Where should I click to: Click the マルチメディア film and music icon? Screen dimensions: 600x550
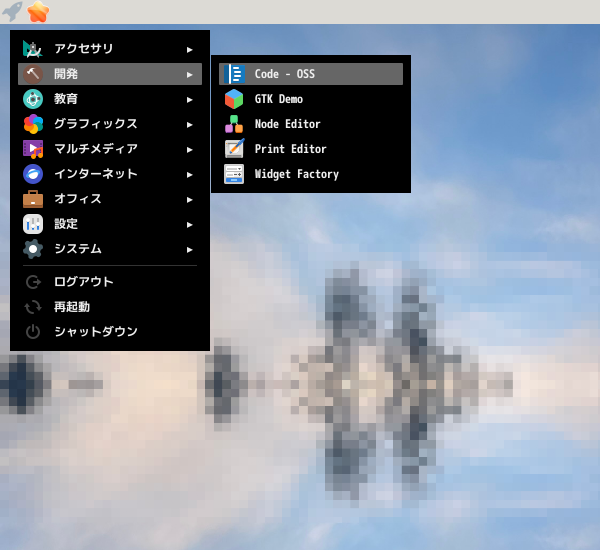pos(33,149)
